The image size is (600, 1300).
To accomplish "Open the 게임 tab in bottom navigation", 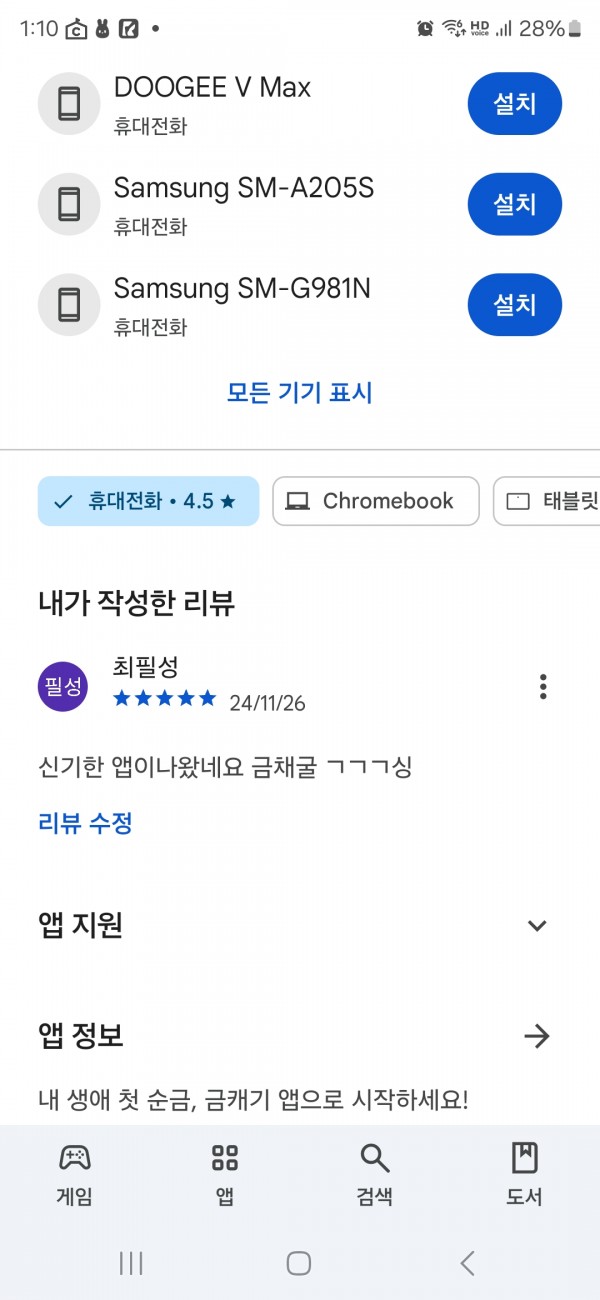I will tap(74, 1175).
